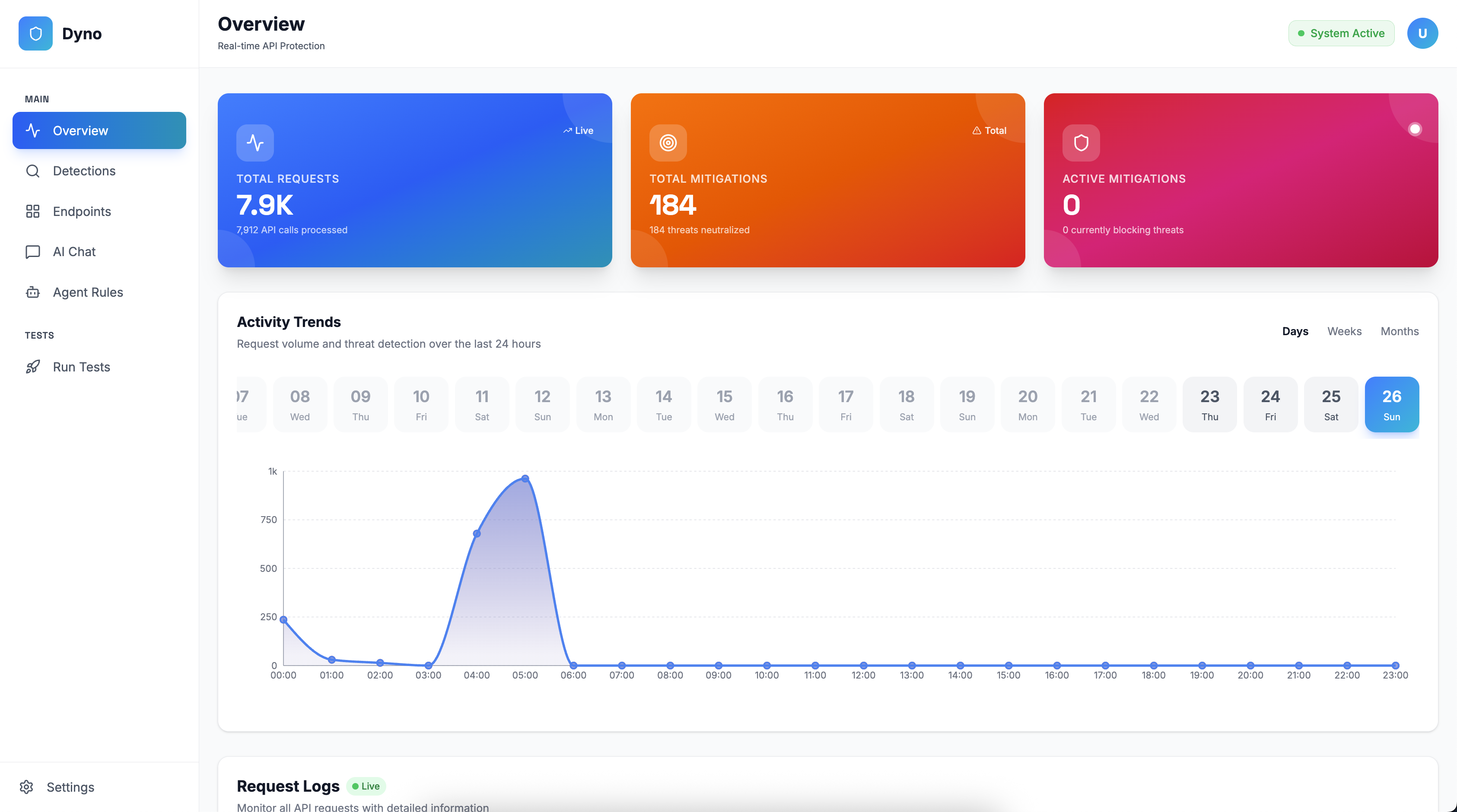1457x812 pixels.
Task: Open Settings gear icon
Action: (27, 787)
